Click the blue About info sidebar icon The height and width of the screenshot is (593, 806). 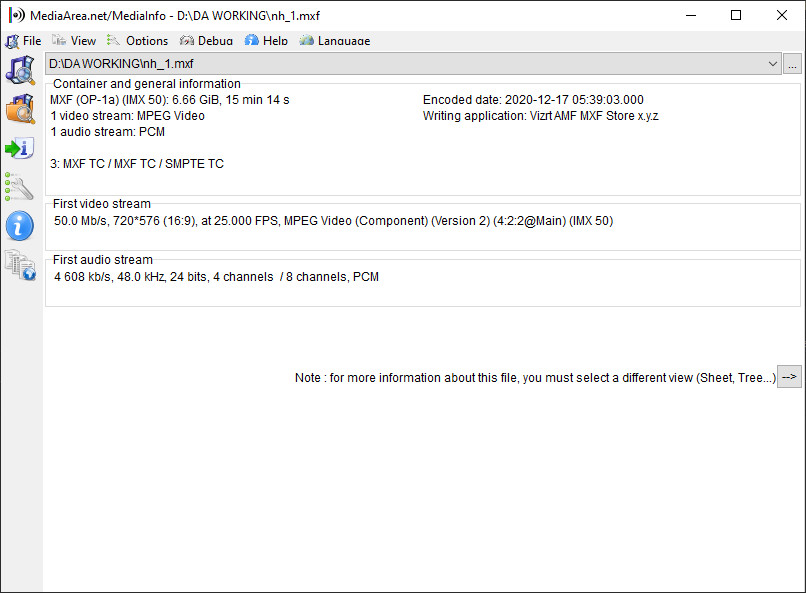[x=20, y=226]
